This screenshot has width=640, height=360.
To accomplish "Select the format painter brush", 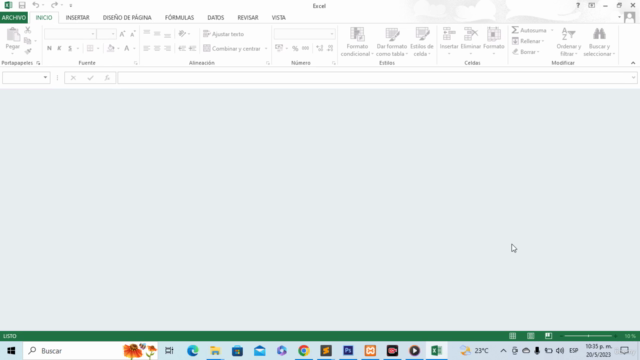I will (x=28, y=51).
